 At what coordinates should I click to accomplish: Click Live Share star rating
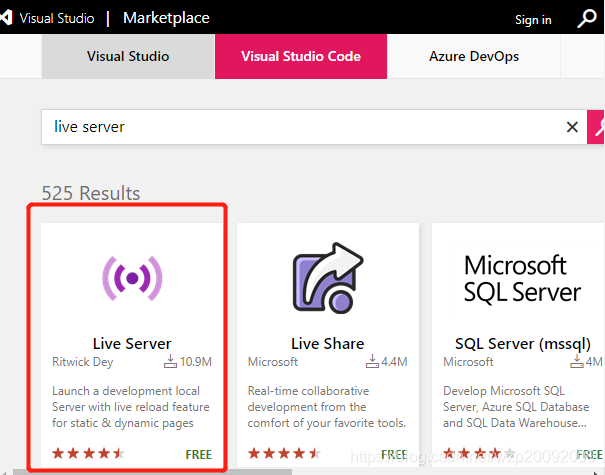pos(284,453)
